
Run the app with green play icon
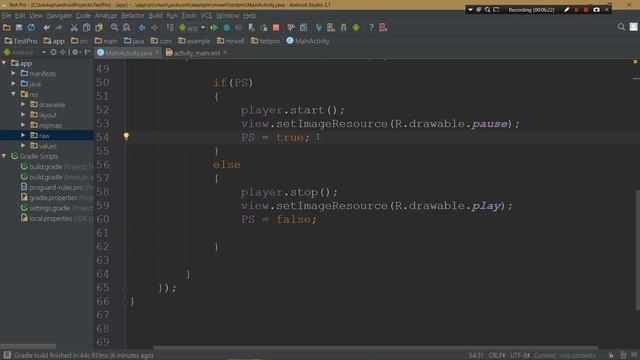pyautogui.click(x=214, y=27)
